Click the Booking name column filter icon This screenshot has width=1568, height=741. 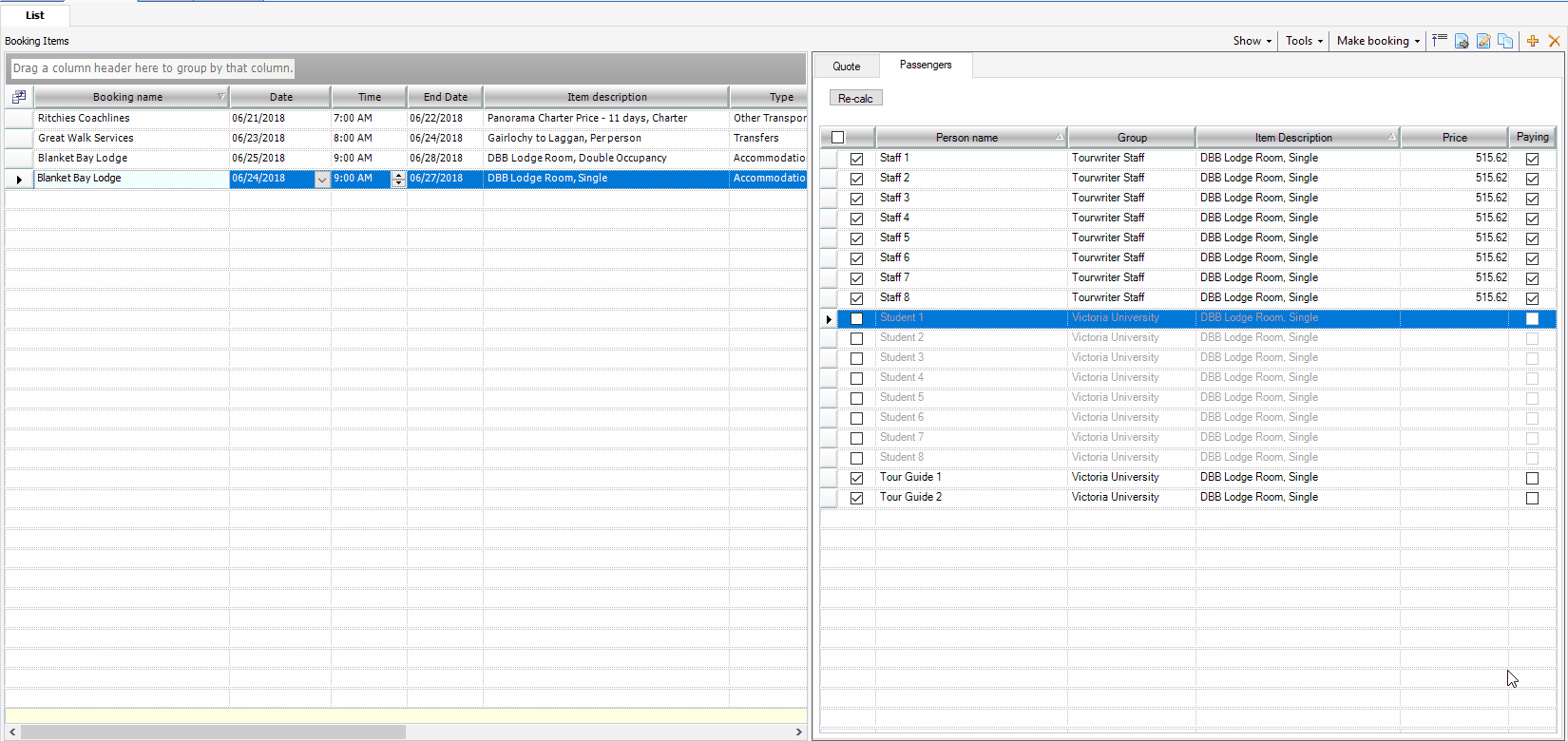222,97
